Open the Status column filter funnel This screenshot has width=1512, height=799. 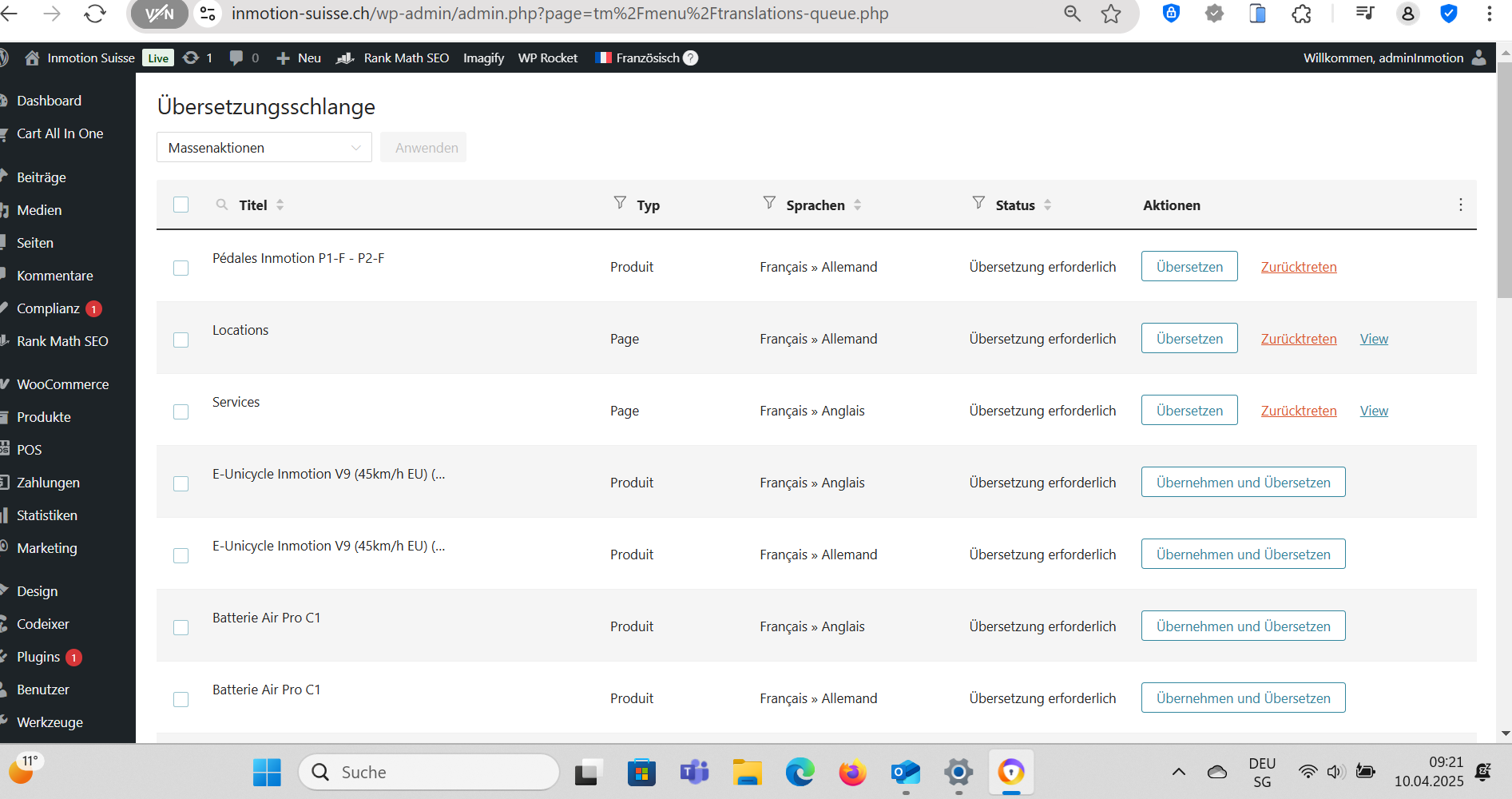point(978,203)
